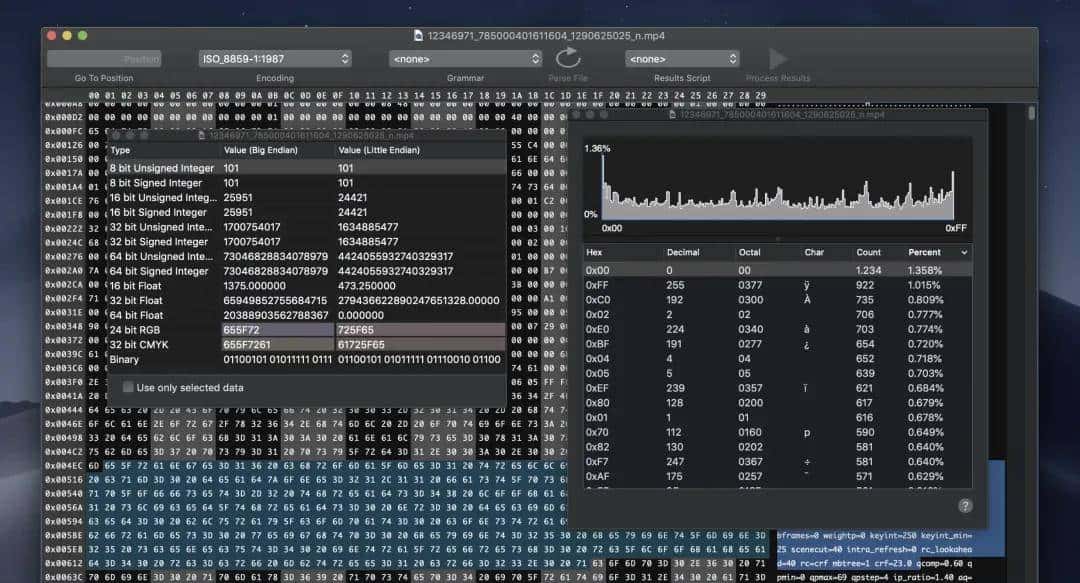Sort histogram by the Count column header

(x=869, y=253)
